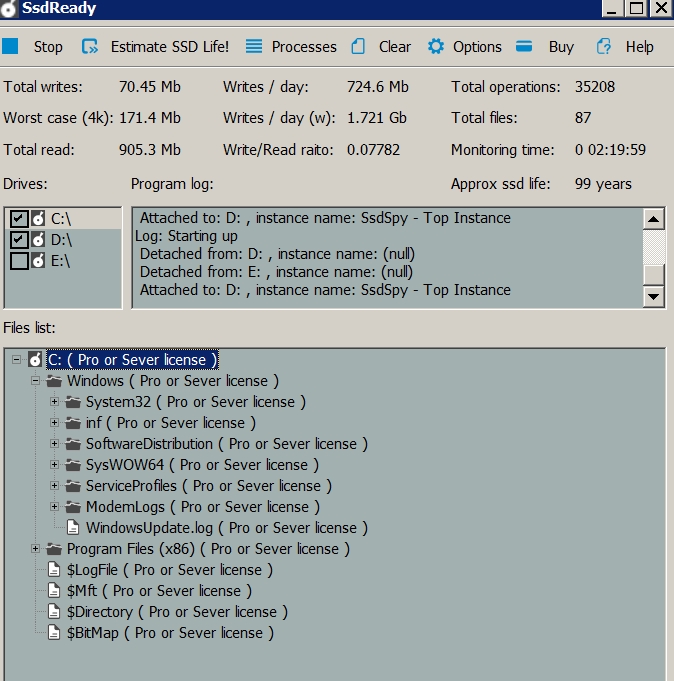Click the program log scroll up arrow
Viewport: 674px width, 681px height.
pos(653,219)
